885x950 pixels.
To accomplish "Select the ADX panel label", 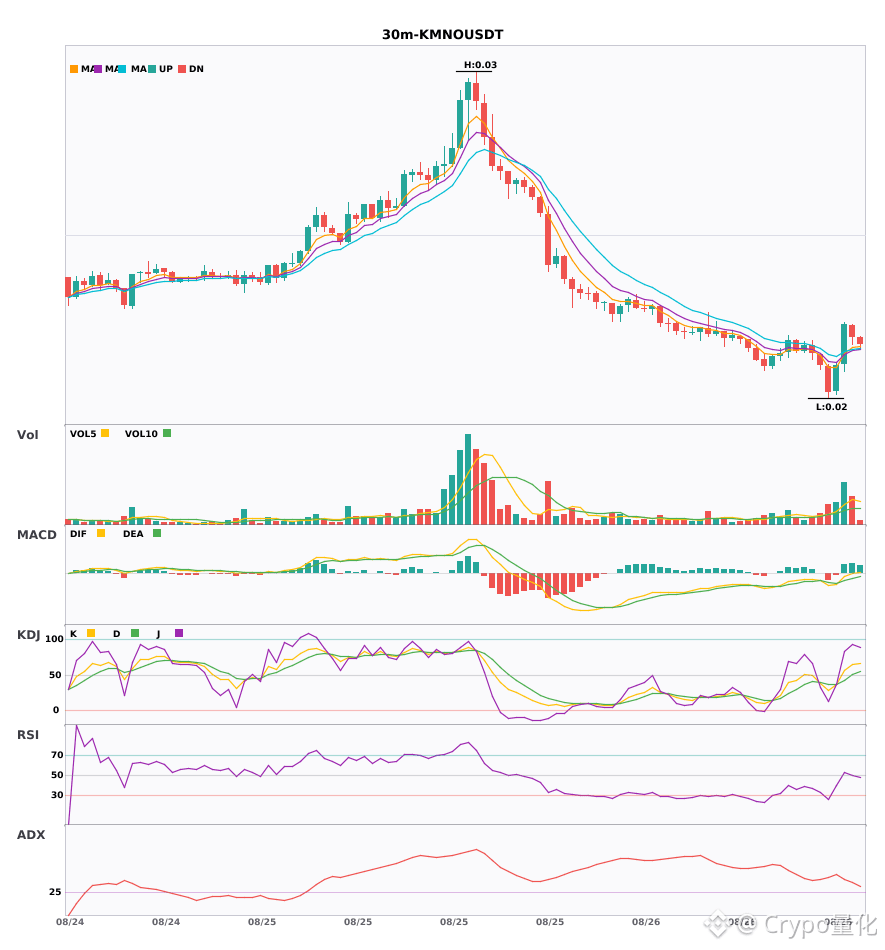I will 31,835.
